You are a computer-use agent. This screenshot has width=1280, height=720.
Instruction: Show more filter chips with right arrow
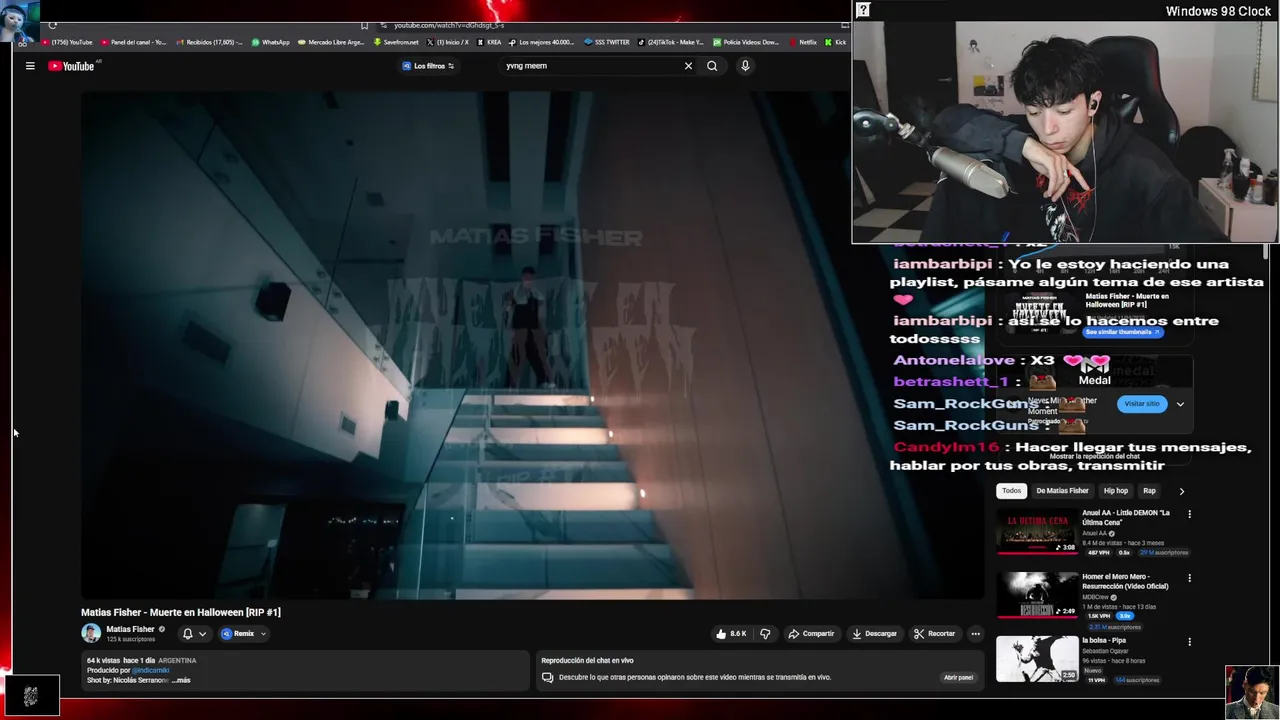coord(1181,491)
